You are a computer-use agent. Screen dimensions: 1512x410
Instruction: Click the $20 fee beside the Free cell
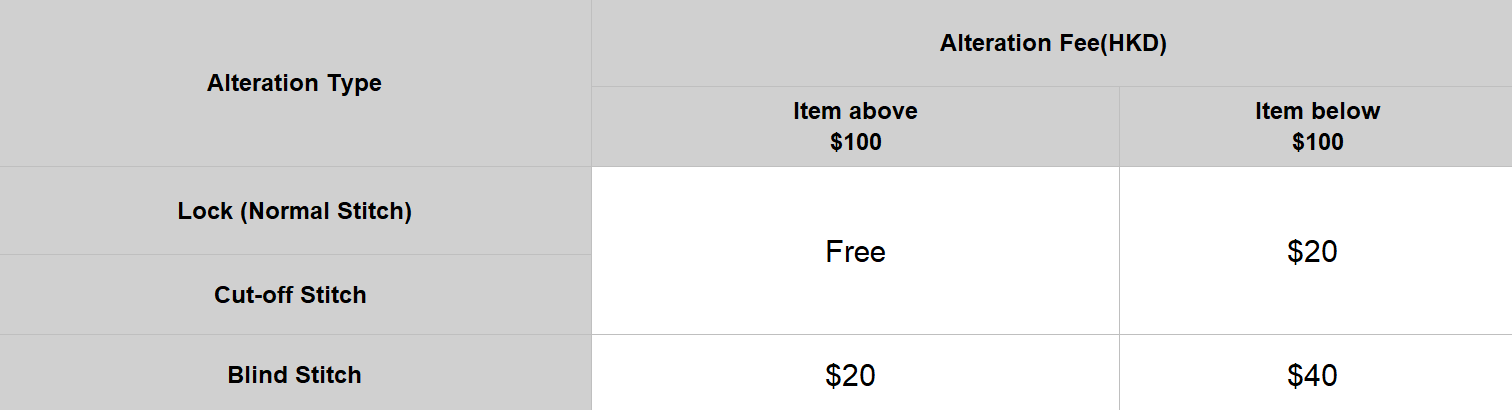coord(1312,252)
